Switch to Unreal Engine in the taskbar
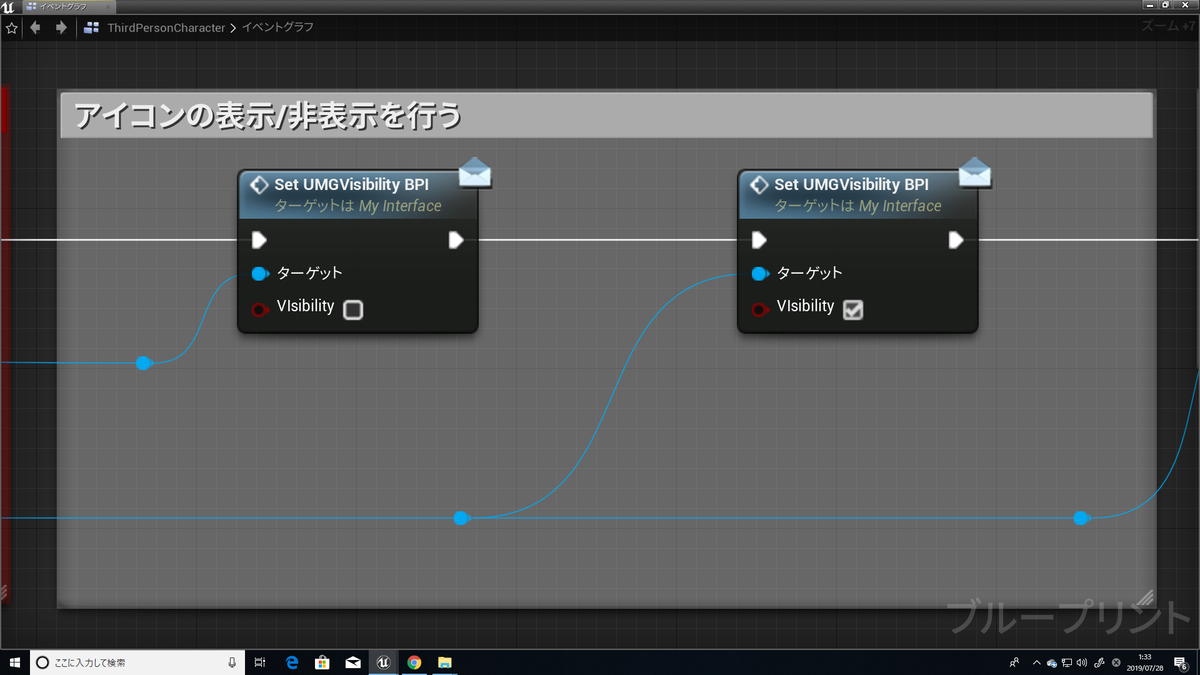 click(383, 662)
